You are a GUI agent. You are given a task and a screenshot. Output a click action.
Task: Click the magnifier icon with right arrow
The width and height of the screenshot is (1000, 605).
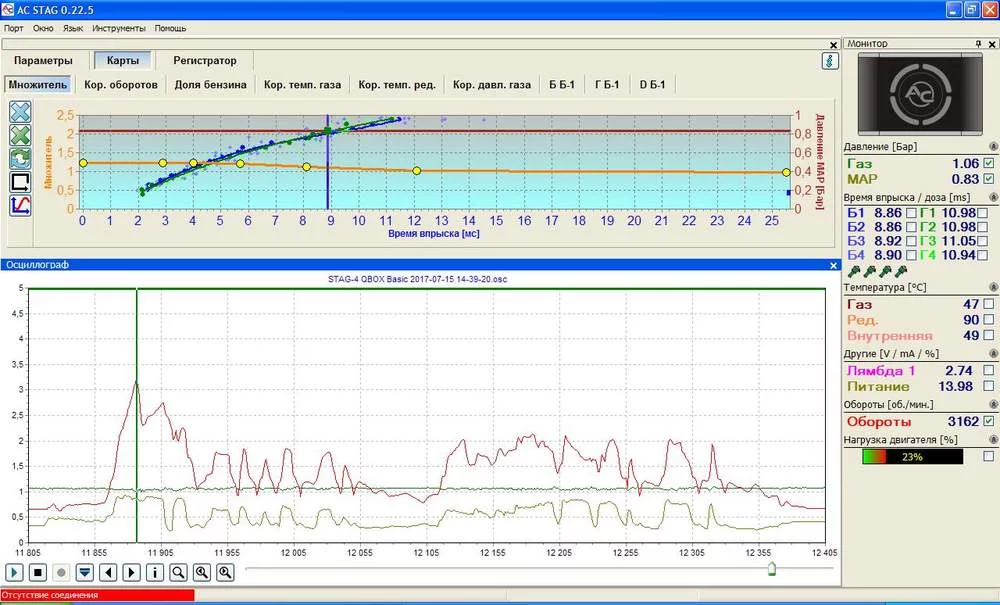click(225, 572)
